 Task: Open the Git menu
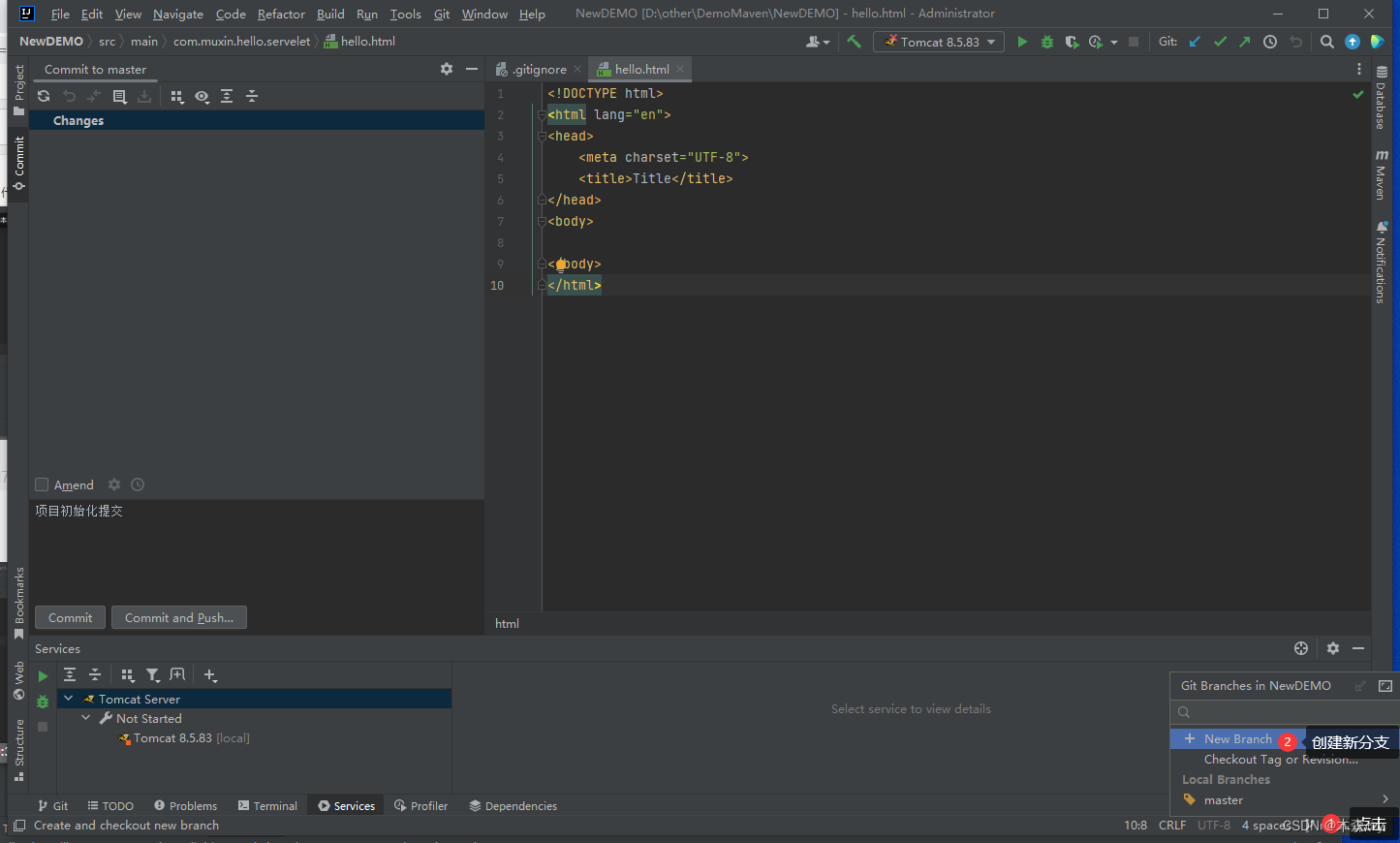442,14
